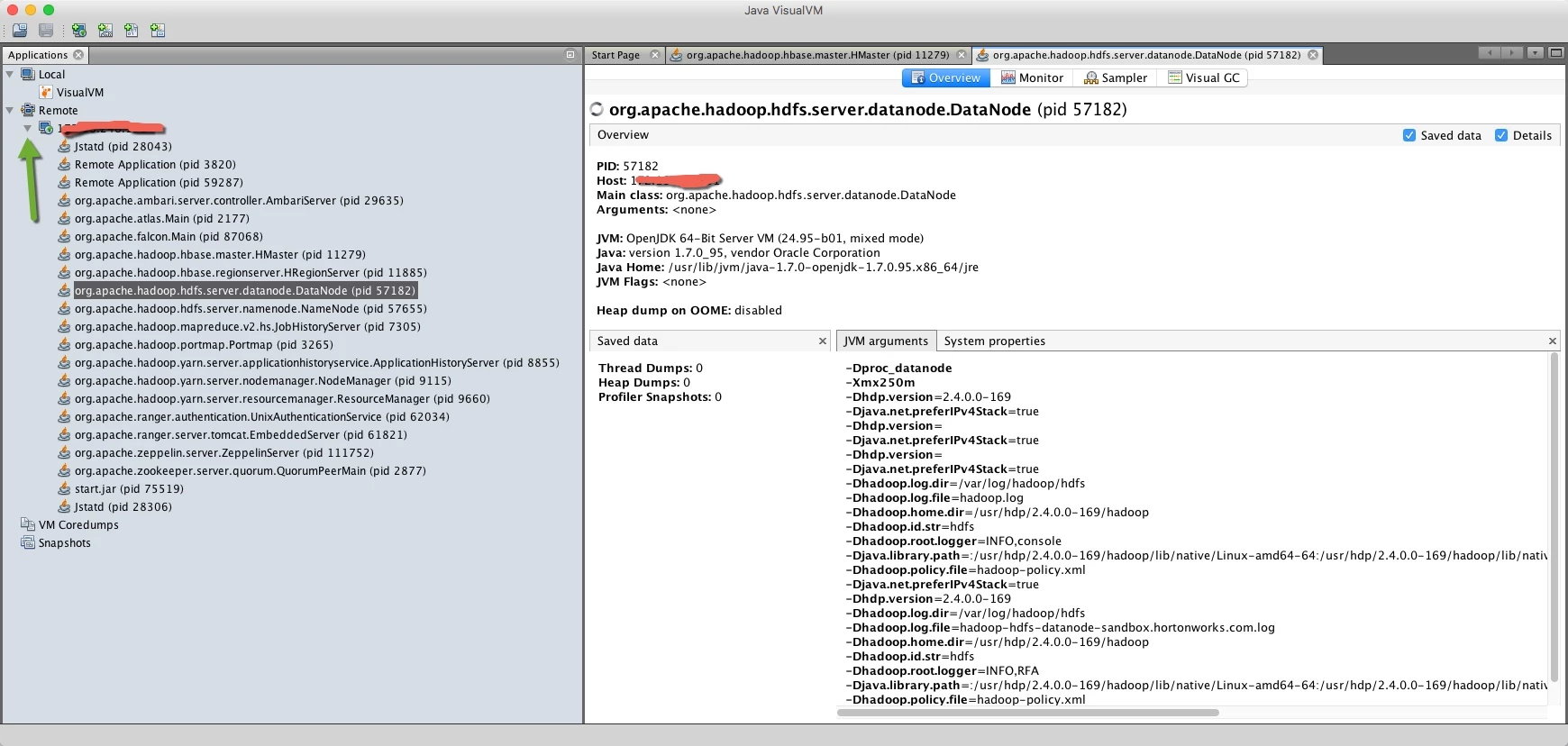Viewport: 1568px width, 746px height.
Task: Switch to the HMaster (pid 11279) document tab
Action: click(817, 55)
